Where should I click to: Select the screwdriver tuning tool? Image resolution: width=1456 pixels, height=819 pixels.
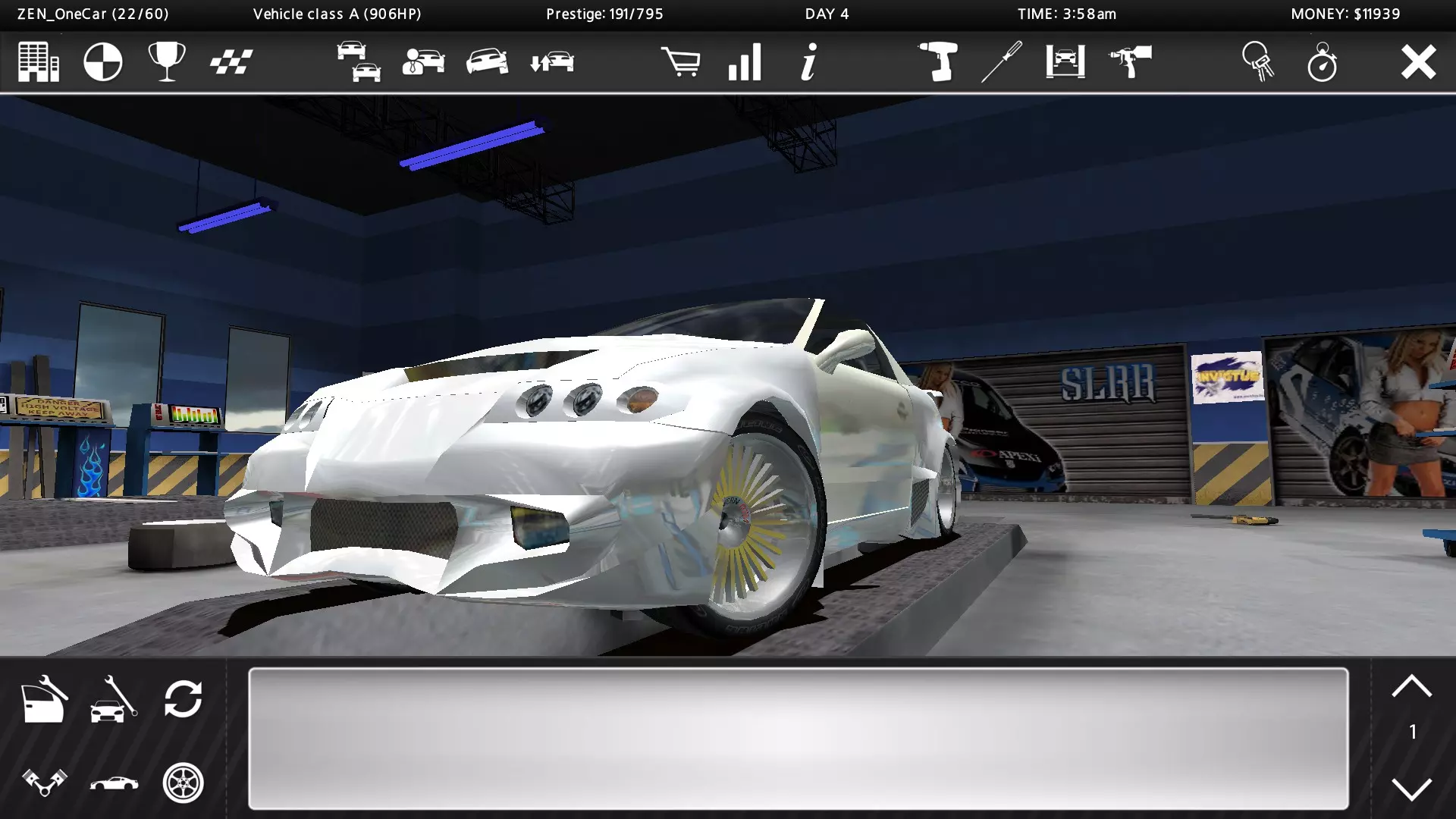[x=1001, y=62]
